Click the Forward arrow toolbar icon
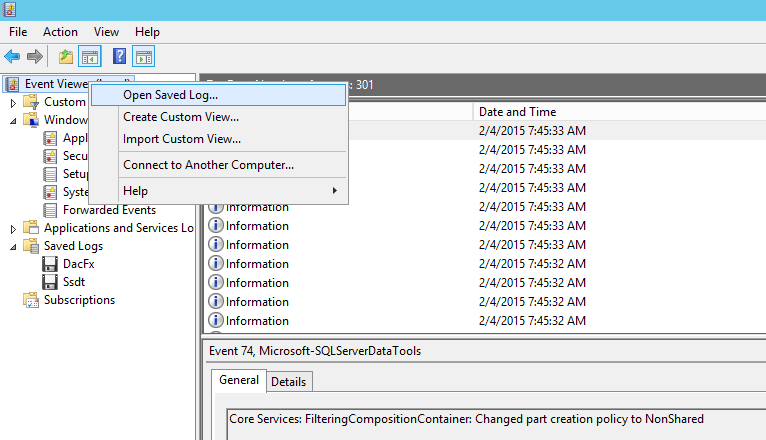The height and width of the screenshot is (440, 766). (x=34, y=57)
